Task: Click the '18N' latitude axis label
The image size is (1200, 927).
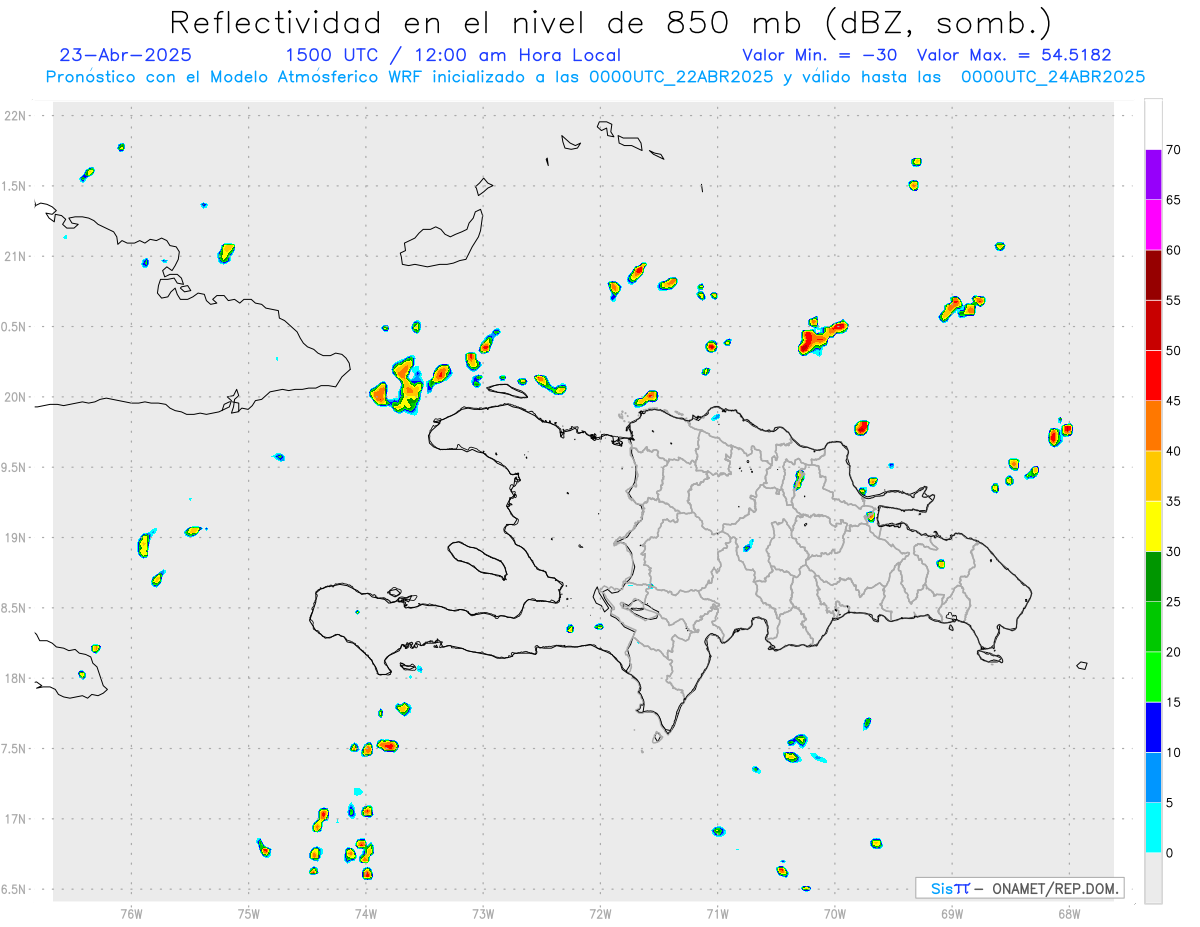Action: pos(16,679)
